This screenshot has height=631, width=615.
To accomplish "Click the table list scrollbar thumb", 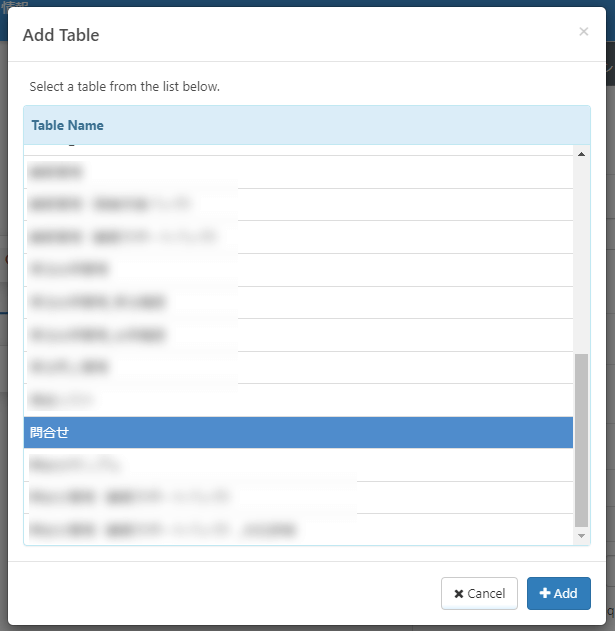I will (x=581, y=438).
